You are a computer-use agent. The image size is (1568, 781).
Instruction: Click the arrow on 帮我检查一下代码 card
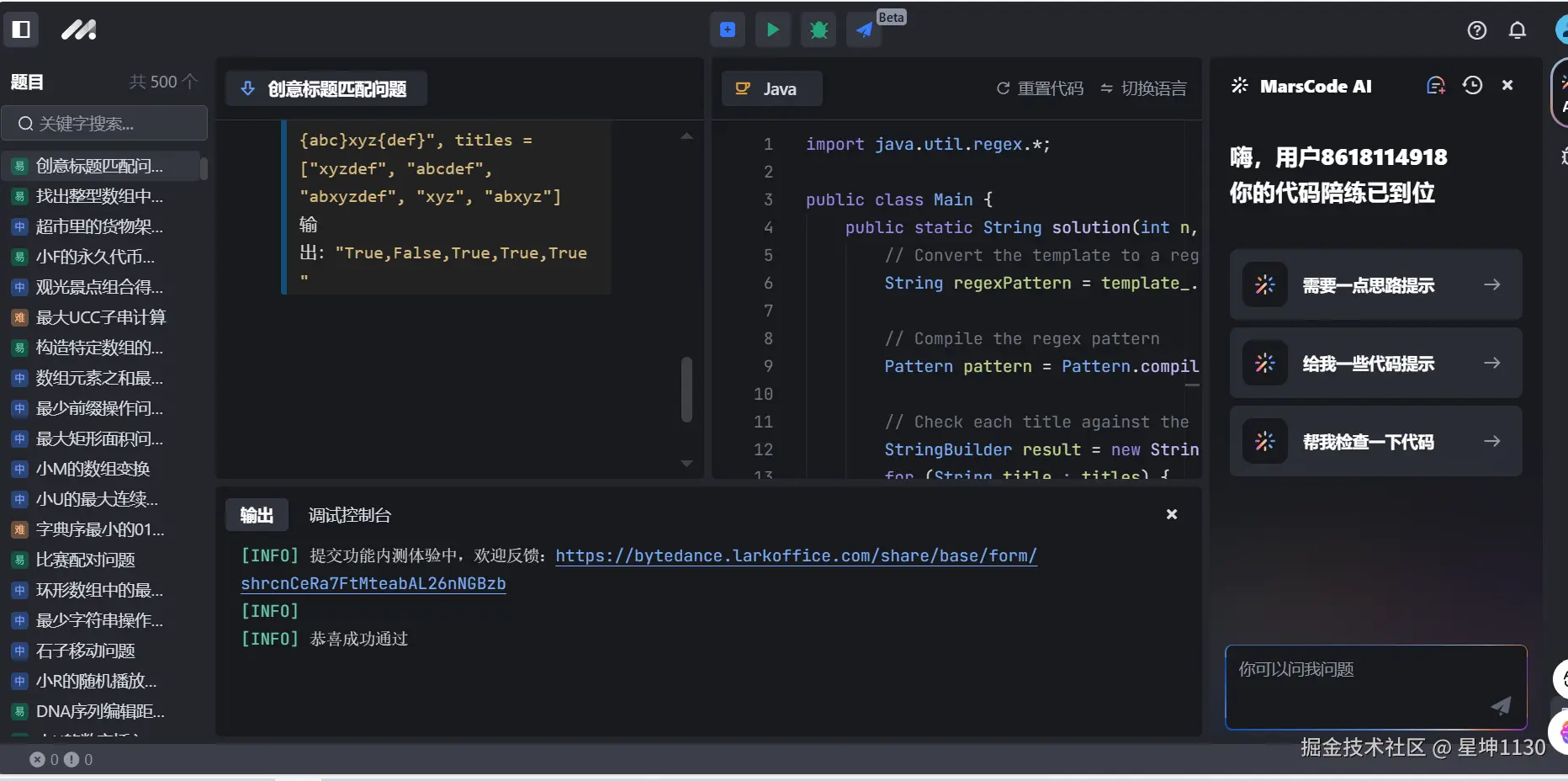point(1492,441)
